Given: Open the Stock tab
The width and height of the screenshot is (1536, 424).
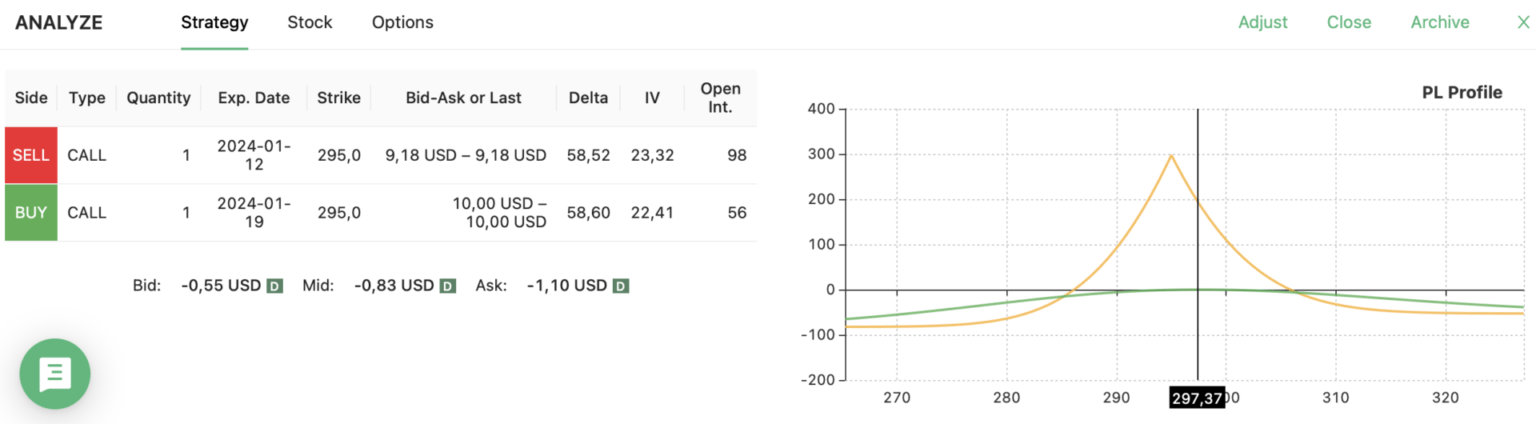Looking at the screenshot, I should pos(310,22).
